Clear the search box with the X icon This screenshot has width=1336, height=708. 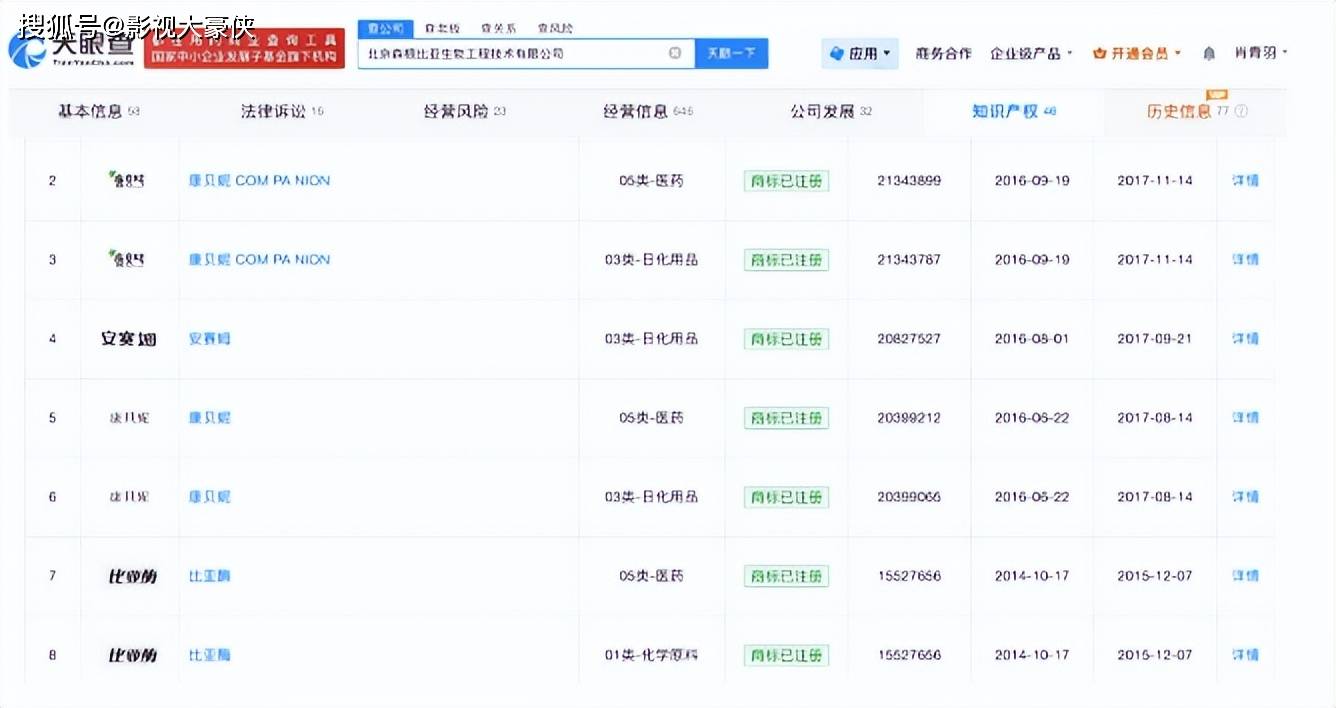pos(675,53)
